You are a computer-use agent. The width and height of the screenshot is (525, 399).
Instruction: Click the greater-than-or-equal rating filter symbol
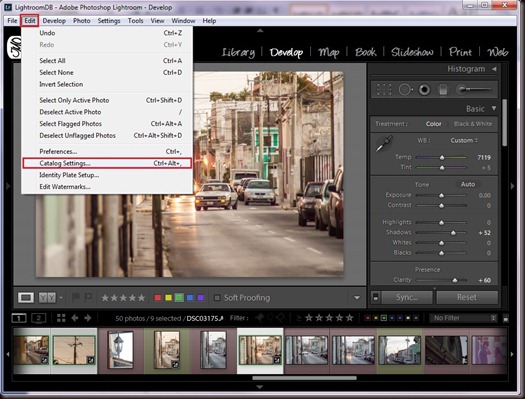pos(299,318)
